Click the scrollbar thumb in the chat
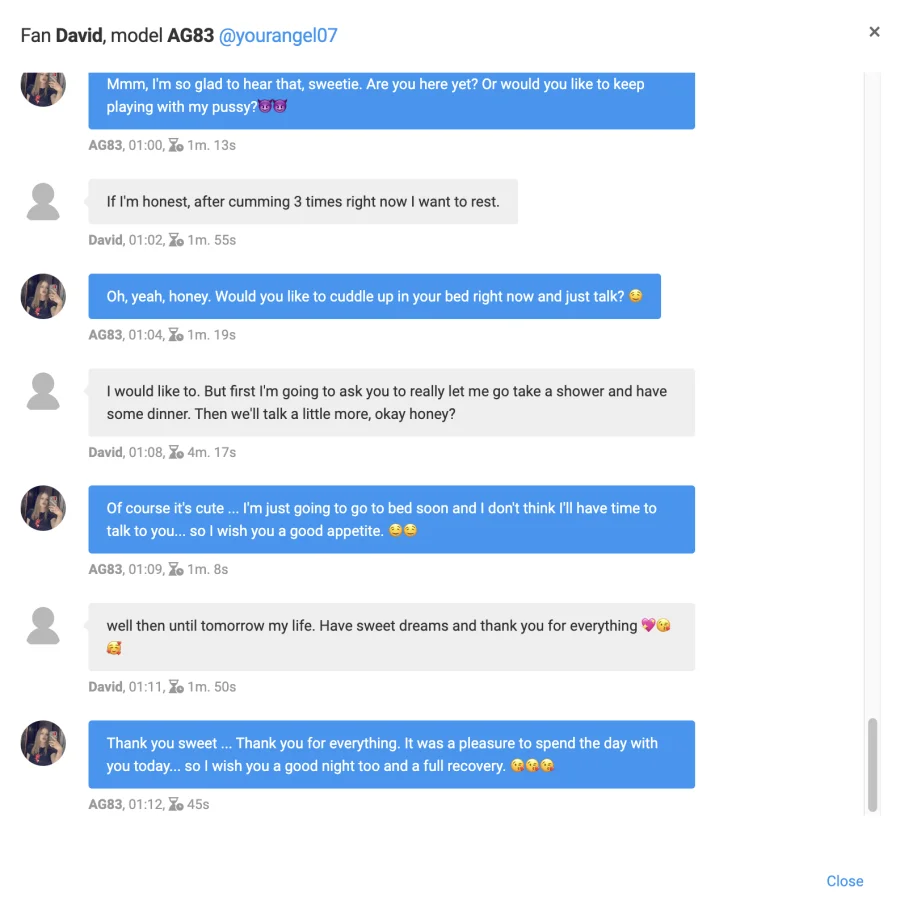The width and height of the screenshot is (900, 922). (x=872, y=764)
